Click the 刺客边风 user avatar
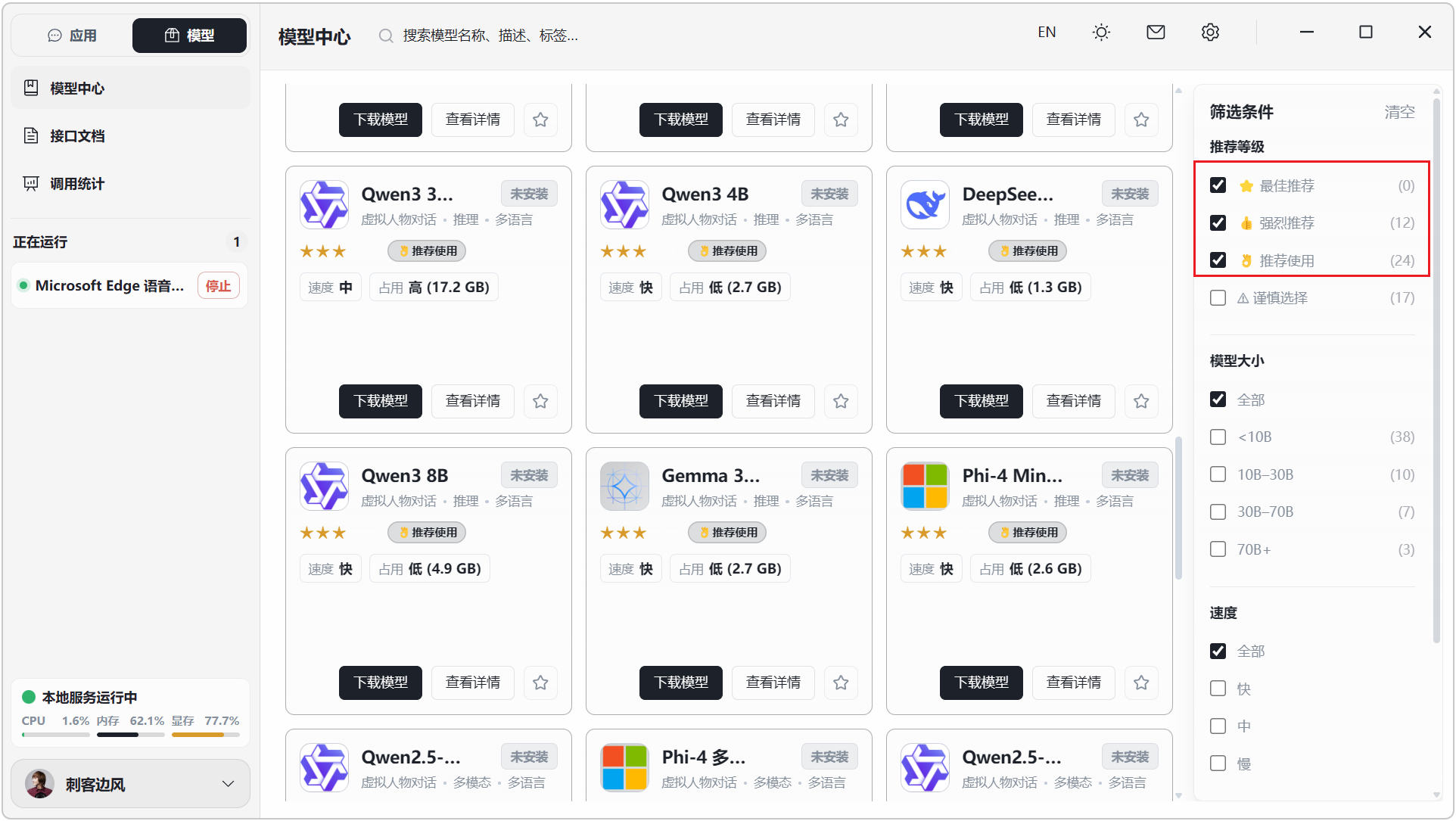Viewport: 1456px width, 821px height. click(x=39, y=784)
